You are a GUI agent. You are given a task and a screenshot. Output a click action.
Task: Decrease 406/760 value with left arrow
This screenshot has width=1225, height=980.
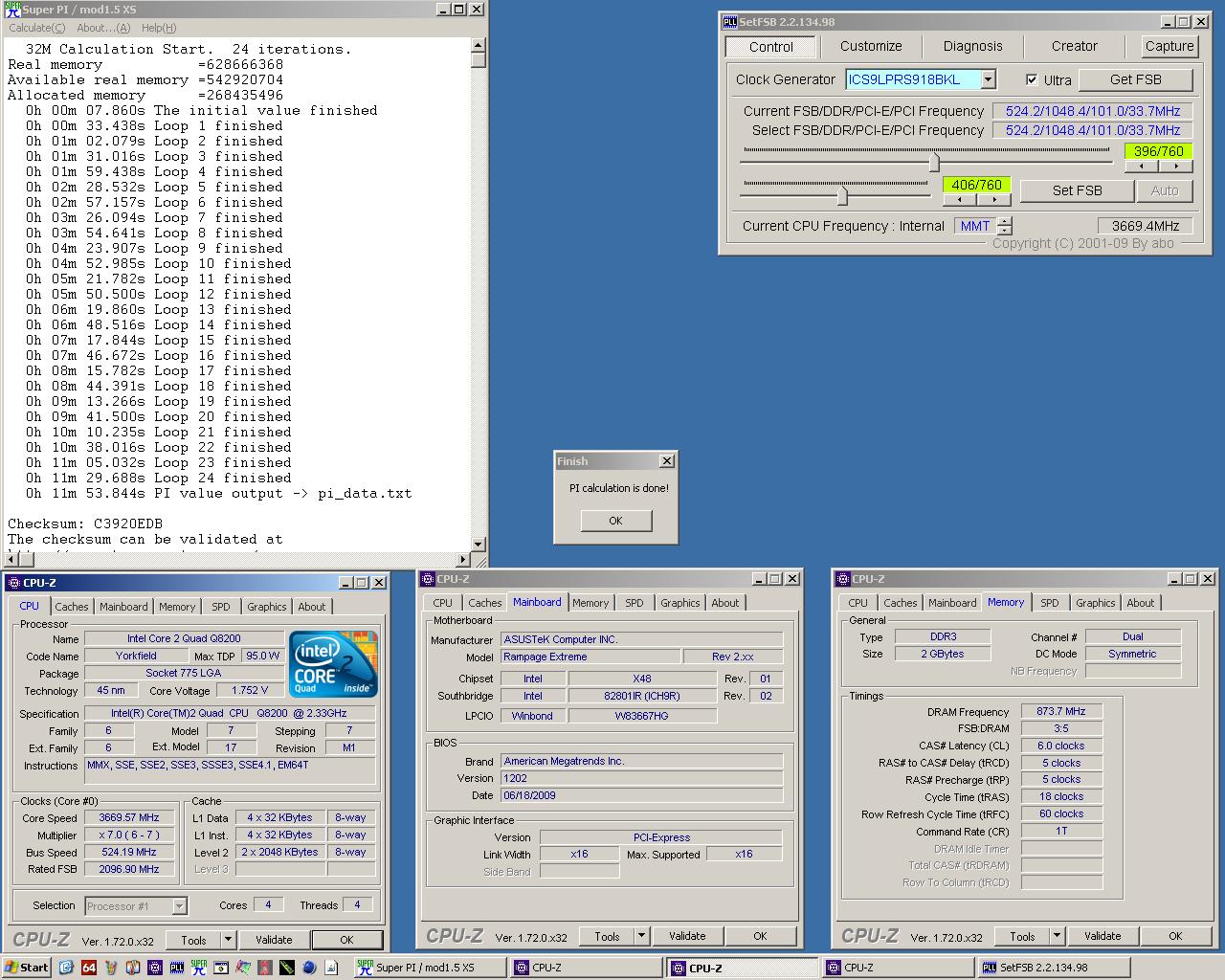click(960, 199)
